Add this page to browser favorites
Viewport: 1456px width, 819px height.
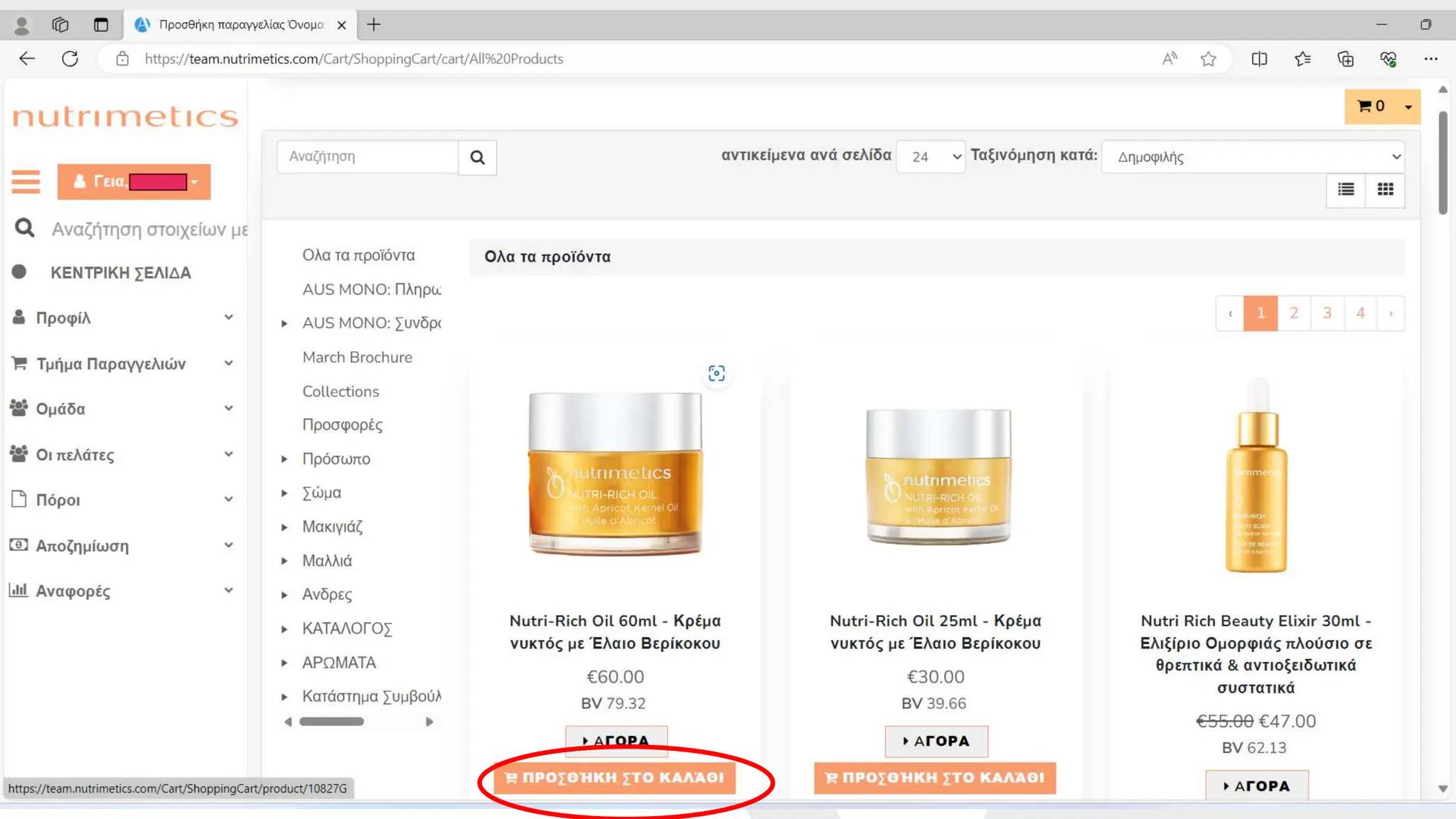pyautogui.click(x=1208, y=59)
